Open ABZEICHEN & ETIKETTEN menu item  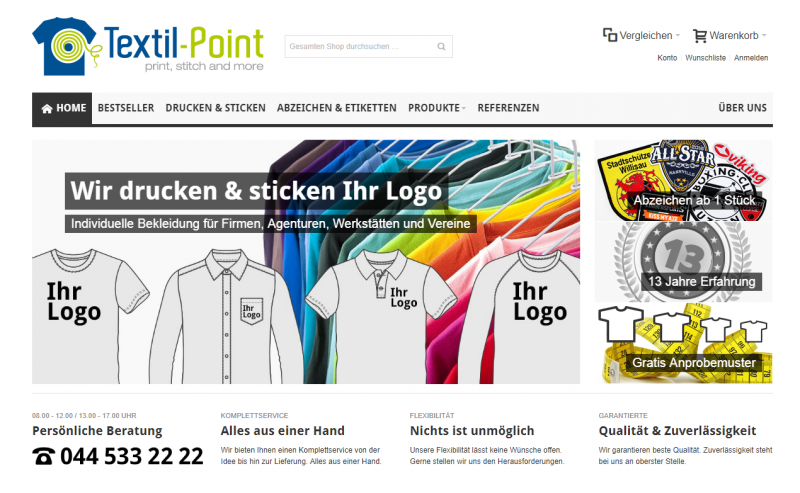[x=337, y=108]
